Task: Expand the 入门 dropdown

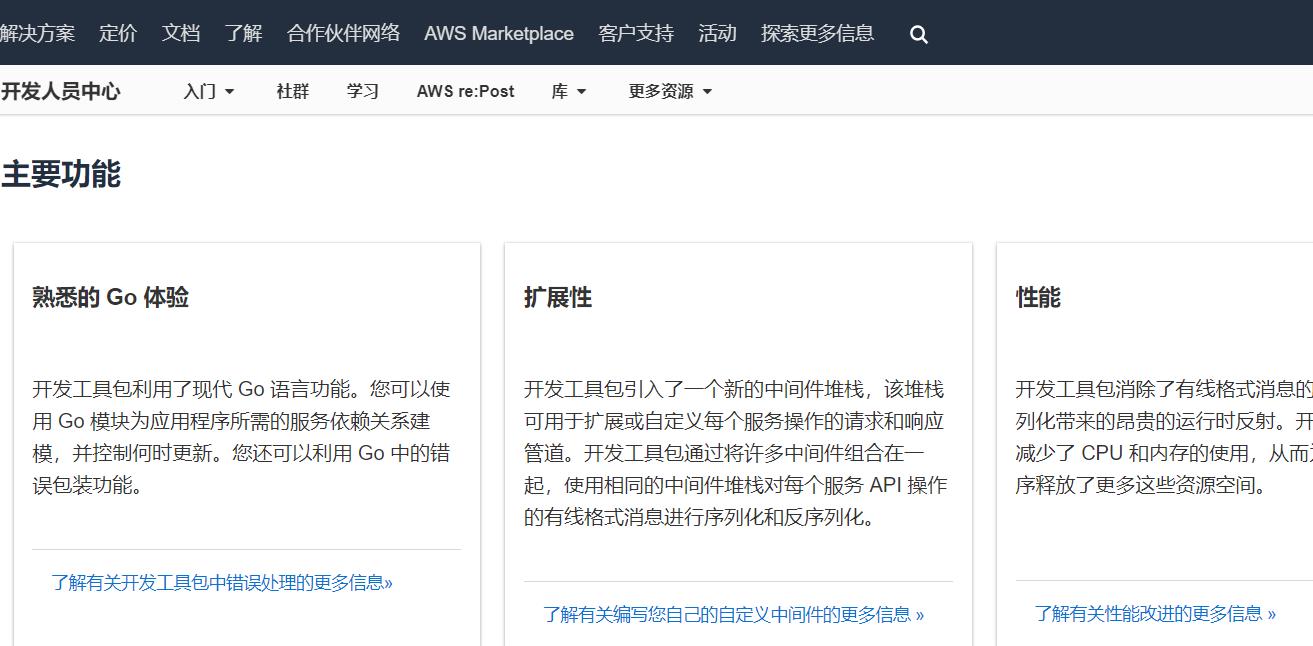Action: (209, 91)
